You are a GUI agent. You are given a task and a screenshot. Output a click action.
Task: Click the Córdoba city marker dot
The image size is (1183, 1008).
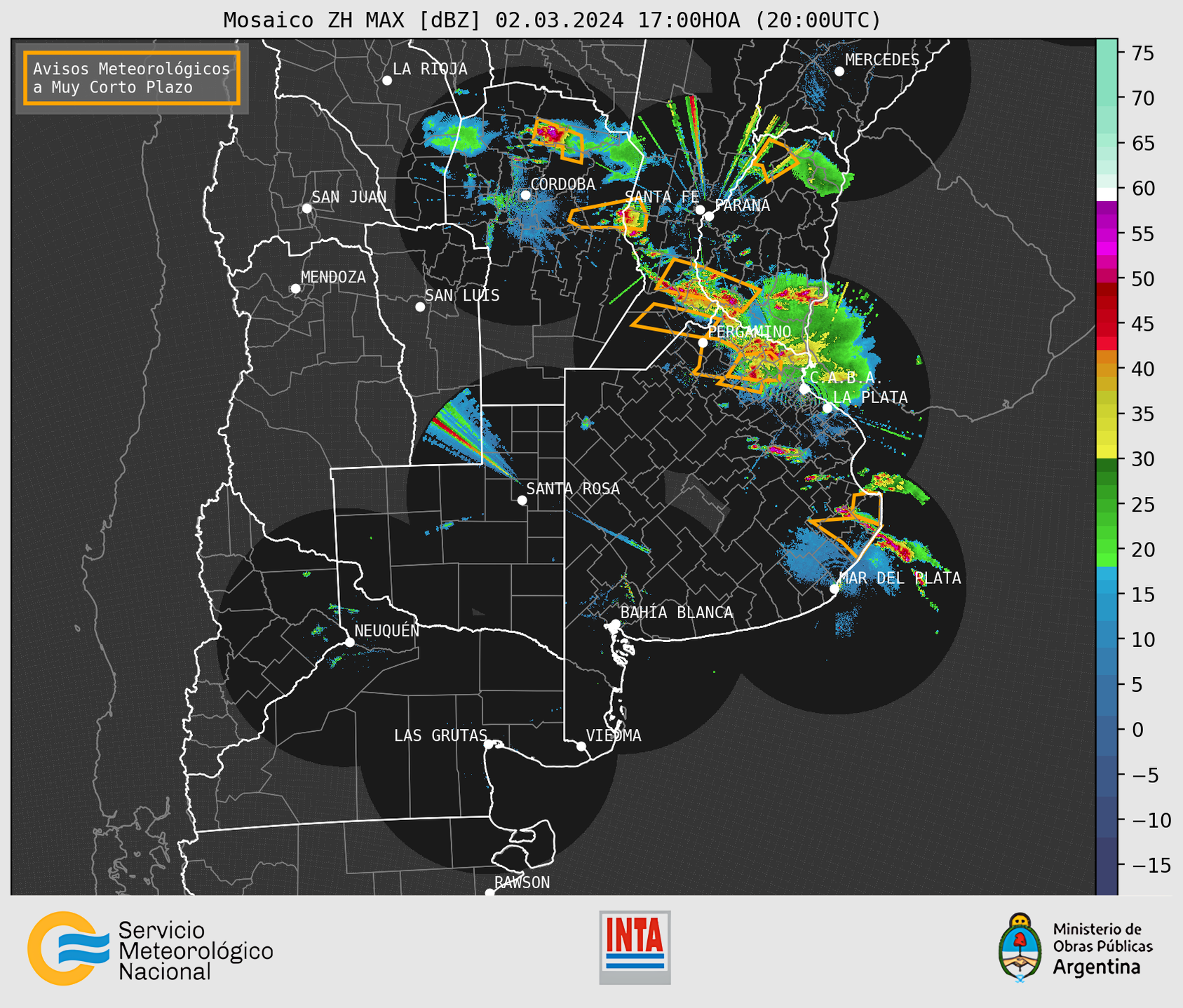click(525, 195)
